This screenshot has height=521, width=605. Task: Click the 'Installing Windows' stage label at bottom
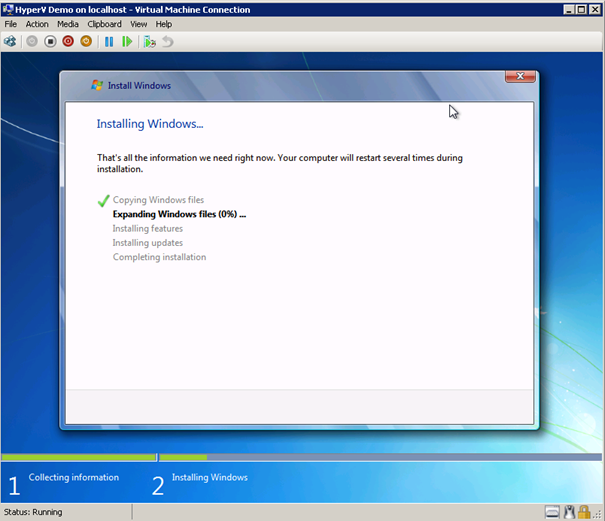210,477
